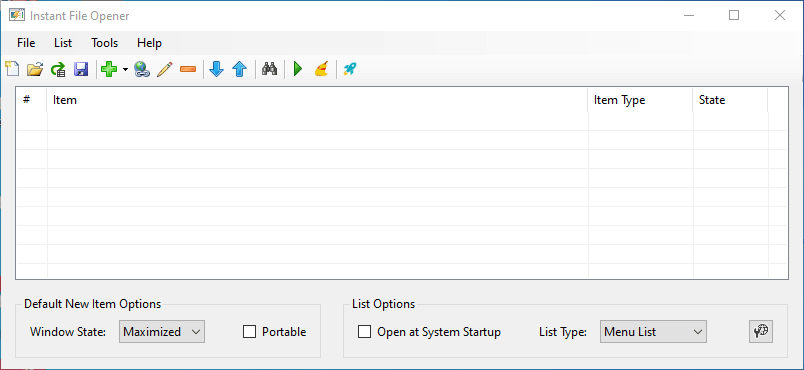Add a new item with the green plus

109,69
